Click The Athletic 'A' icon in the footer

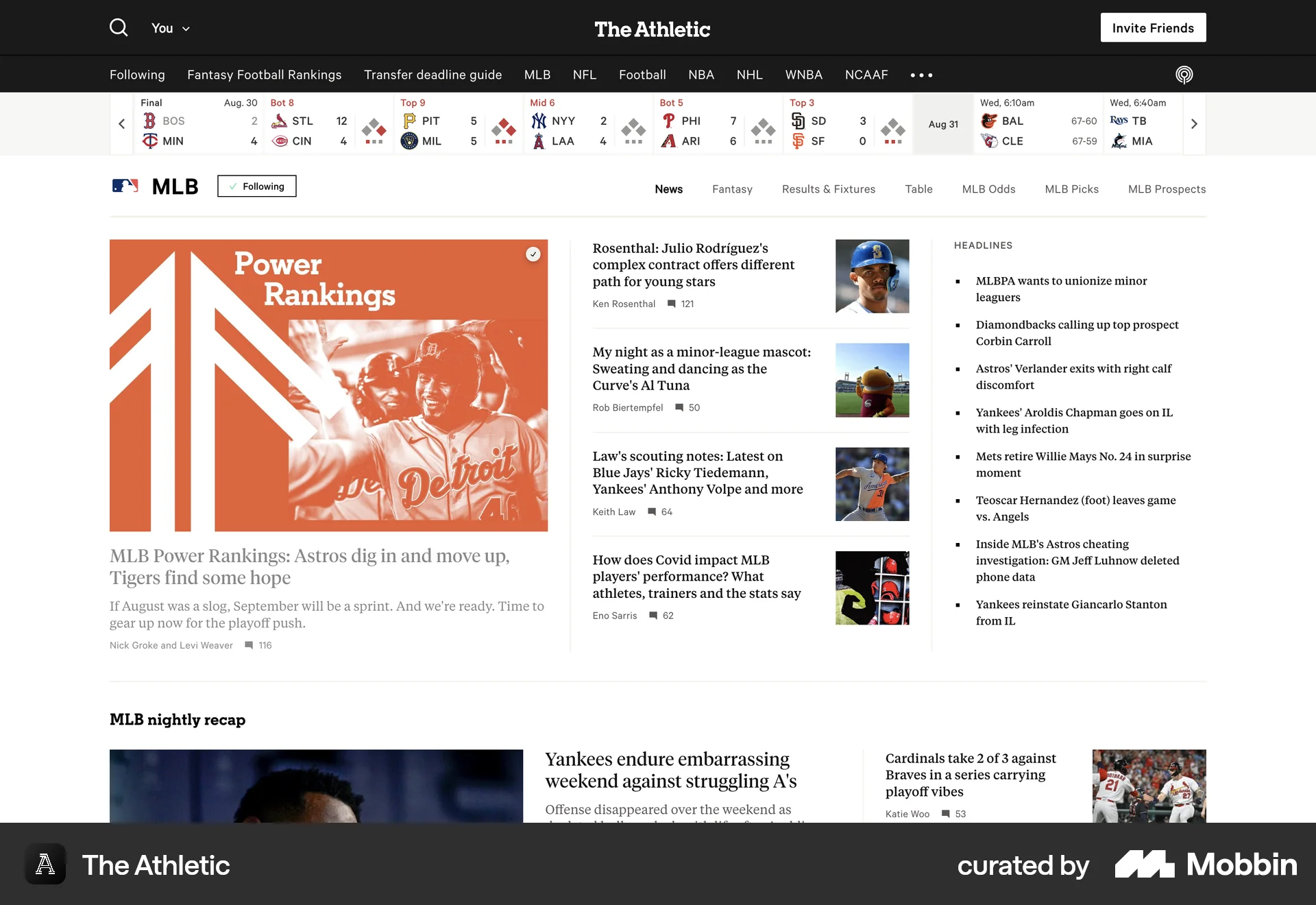click(45, 865)
